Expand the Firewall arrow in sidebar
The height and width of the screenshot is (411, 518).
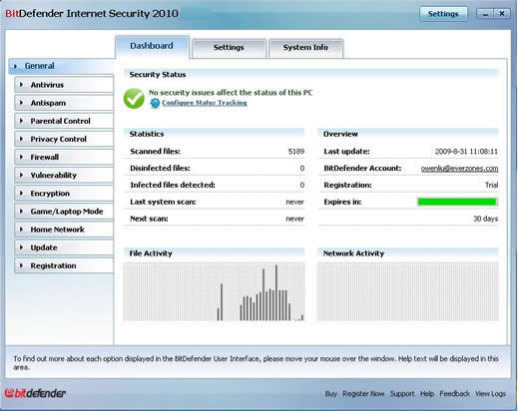point(21,157)
